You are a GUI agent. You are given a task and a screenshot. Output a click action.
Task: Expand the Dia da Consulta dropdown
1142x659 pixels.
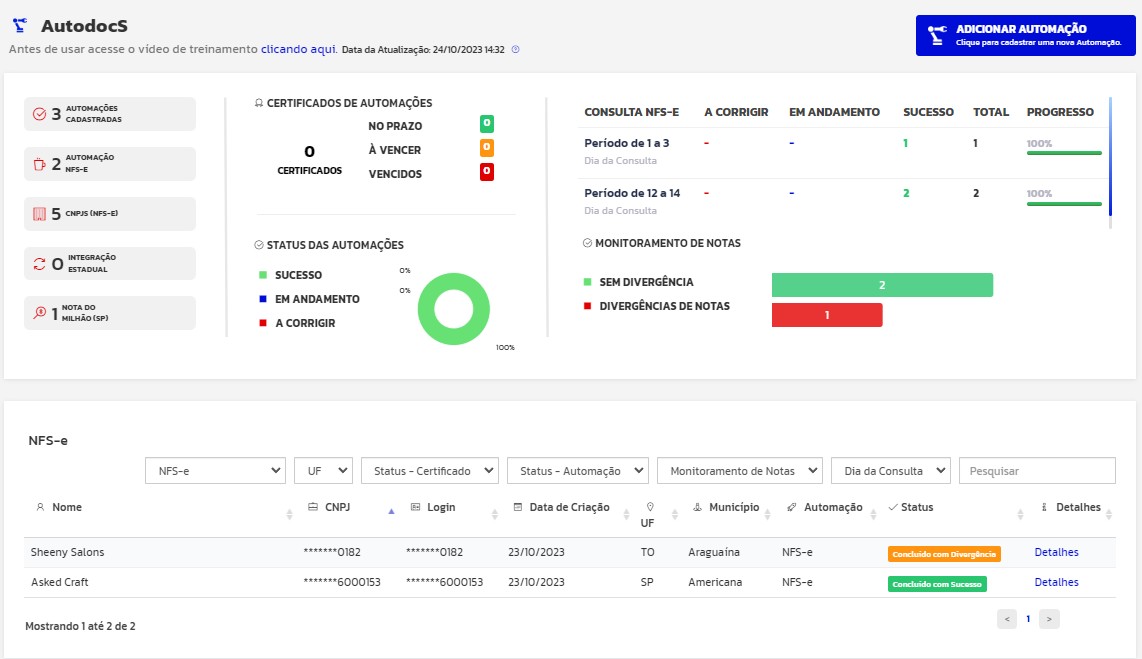point(891,470)
